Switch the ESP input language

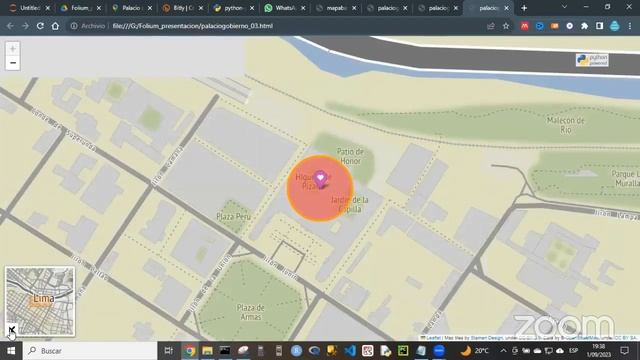(x=574, y=351)
